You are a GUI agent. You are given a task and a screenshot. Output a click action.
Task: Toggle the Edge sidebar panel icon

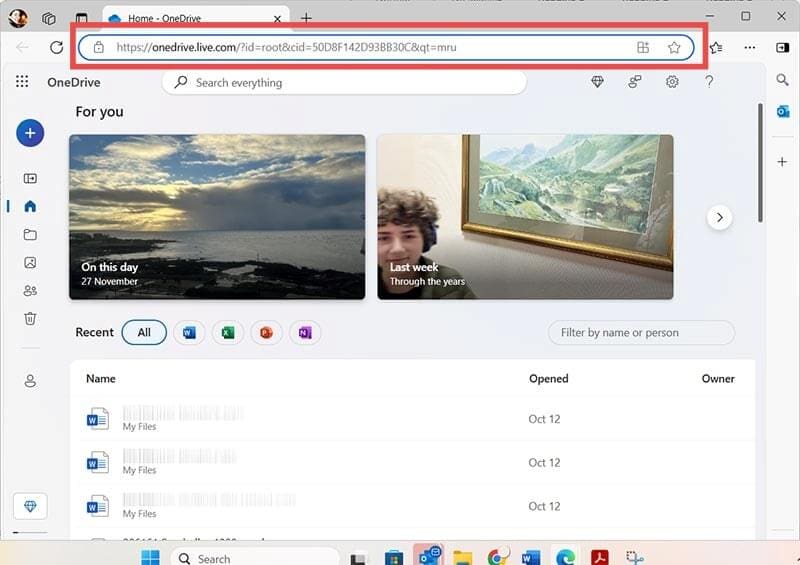click(782, 47)
